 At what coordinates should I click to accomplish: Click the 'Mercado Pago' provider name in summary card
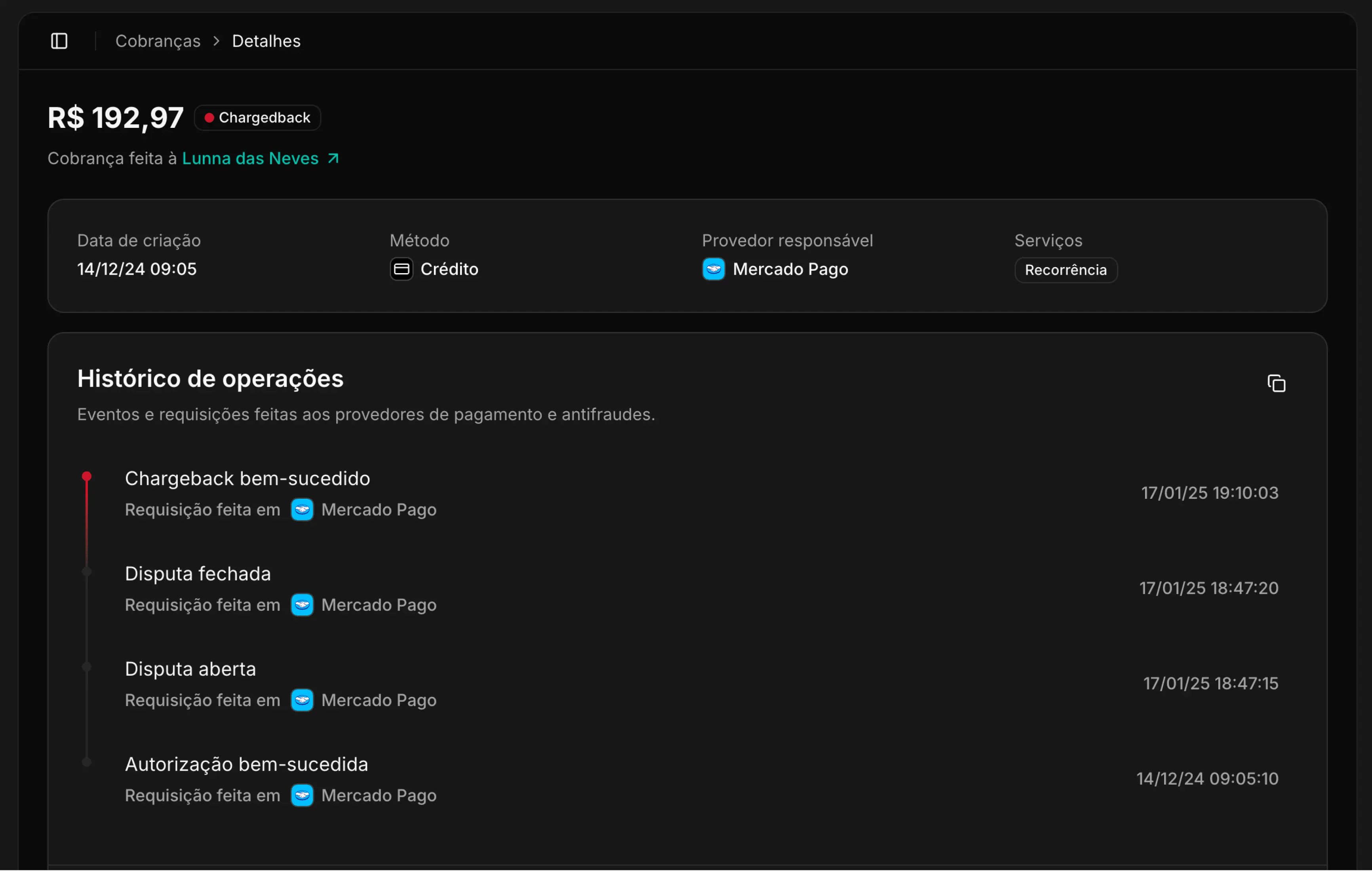pyautogui.click(x=790, y=269)
